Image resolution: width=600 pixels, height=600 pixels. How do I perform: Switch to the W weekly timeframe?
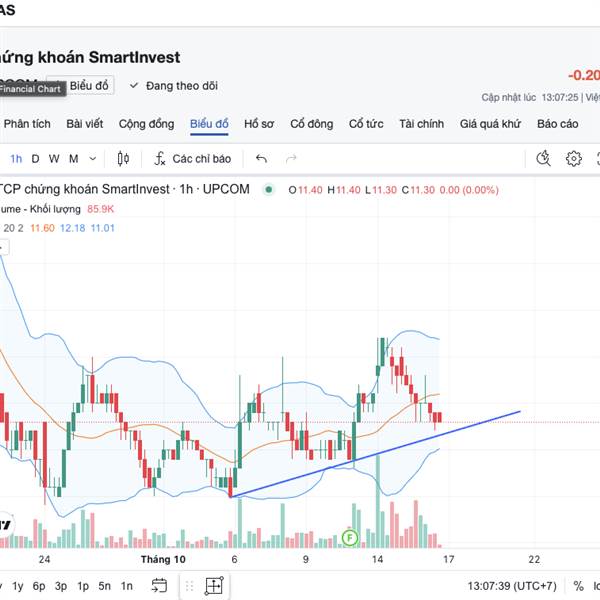point(54,158)
